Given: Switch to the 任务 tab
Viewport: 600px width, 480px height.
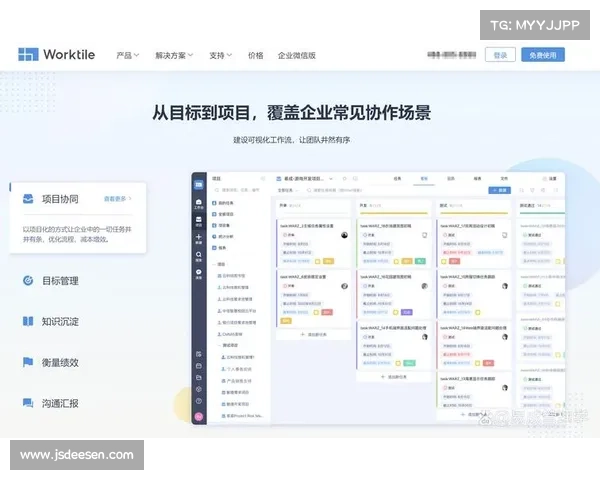Looking at the screenshot, I should click(398, 179).
